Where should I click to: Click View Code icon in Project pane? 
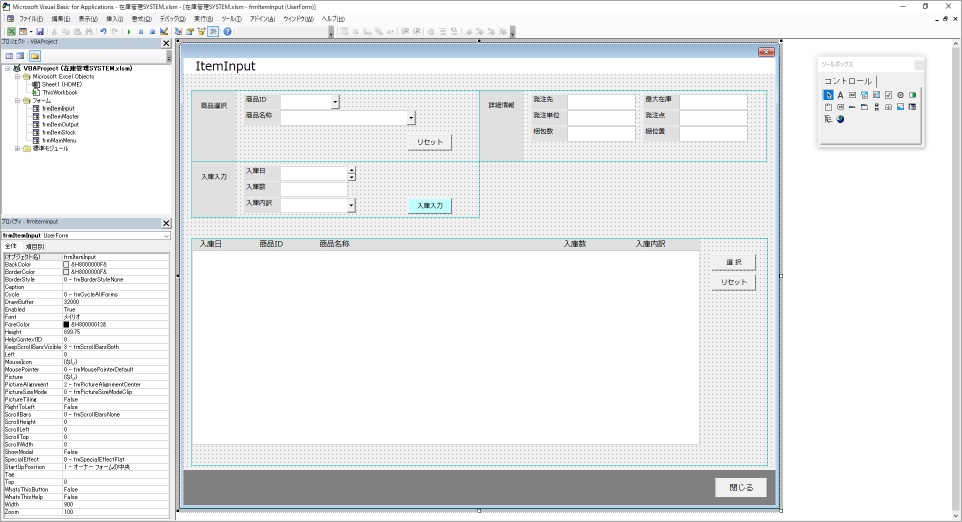pyautogui.click(x=9, y=56)
